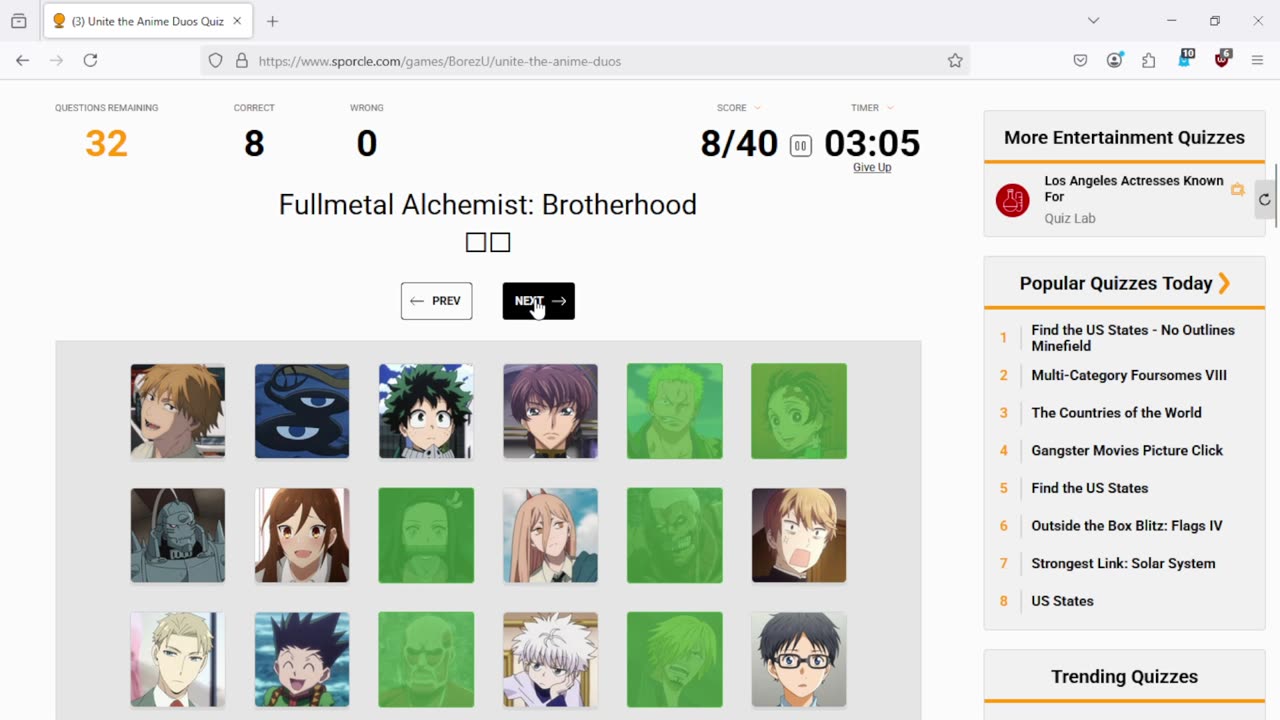Image resolution: width=1280 pixels, height=720 pixels.
Task: Select the Unite the Anime Duos tab
Action: pyautogui.click(x=146, y=21)
